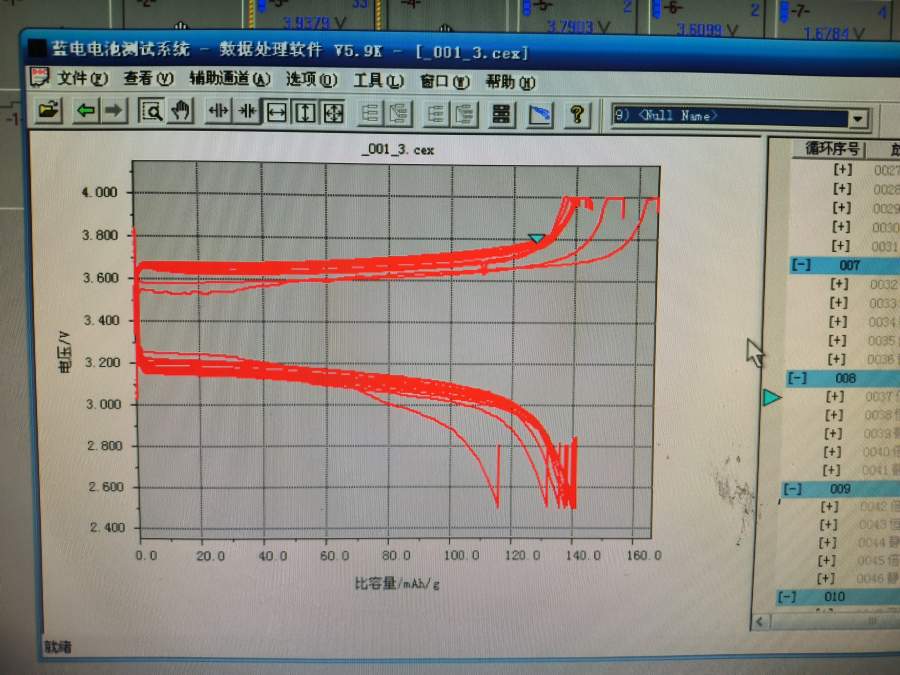
Task: Click the 电压/V axis label
Action: coord(65,351)
